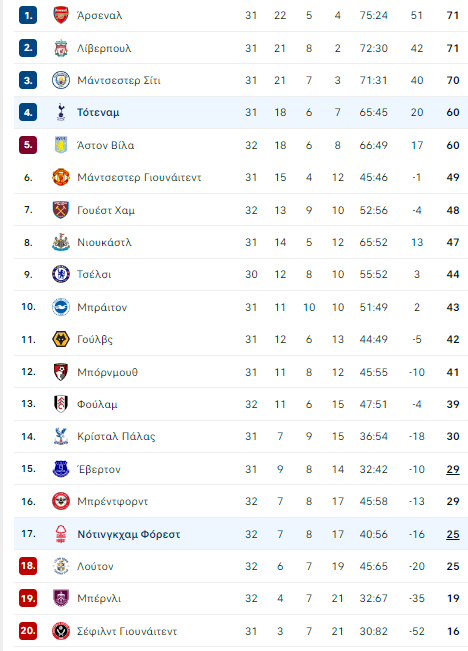Click the Νιουκάστλ team name

pos(104,242)
